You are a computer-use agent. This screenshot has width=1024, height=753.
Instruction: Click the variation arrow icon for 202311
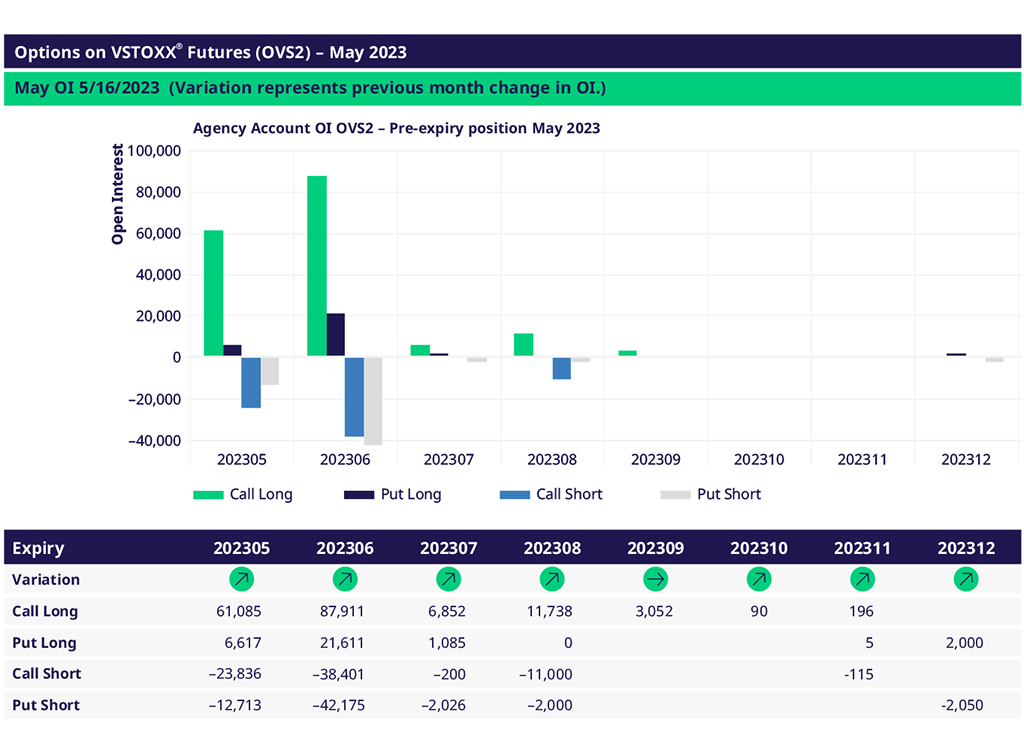pos(862,579)
